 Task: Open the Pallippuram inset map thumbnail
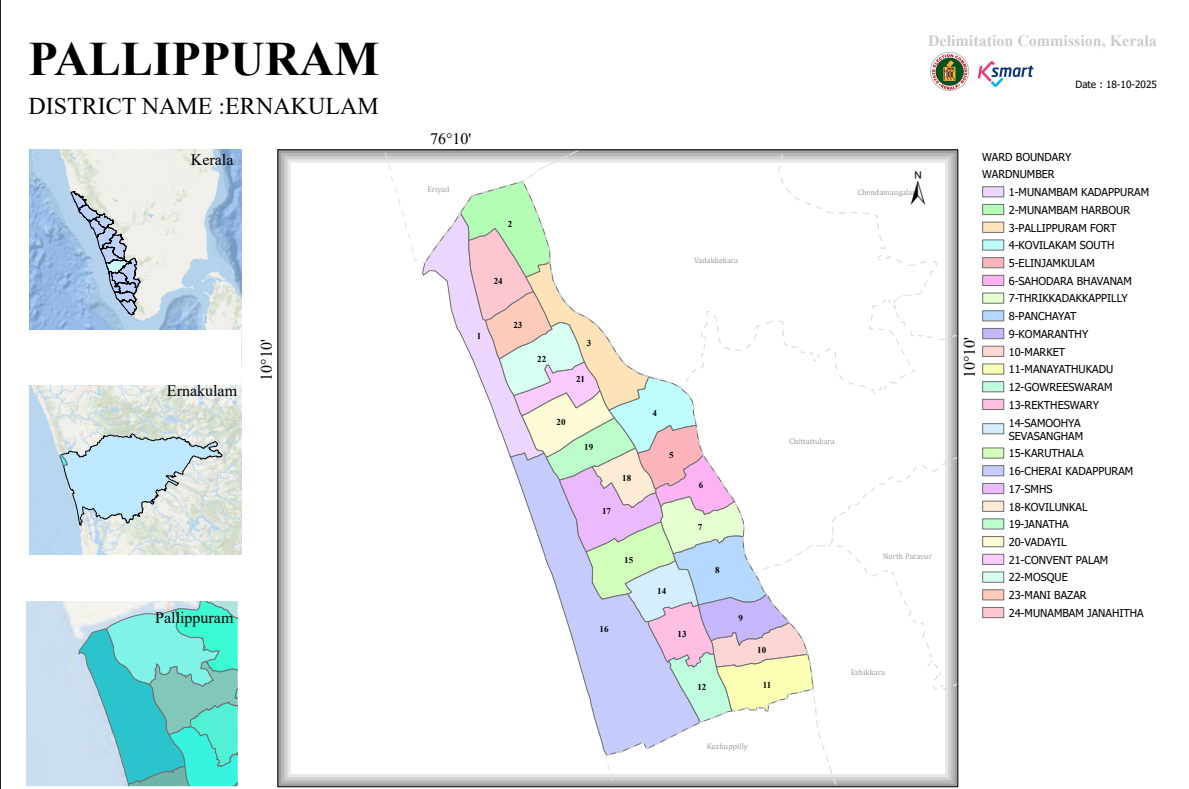pyautogui.click(x=132, y=693)
